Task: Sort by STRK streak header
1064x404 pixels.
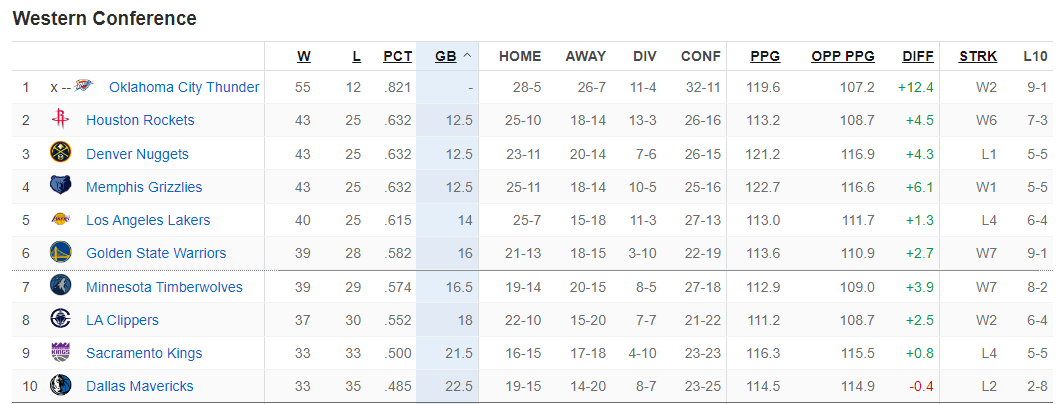Action: [977, 56]
